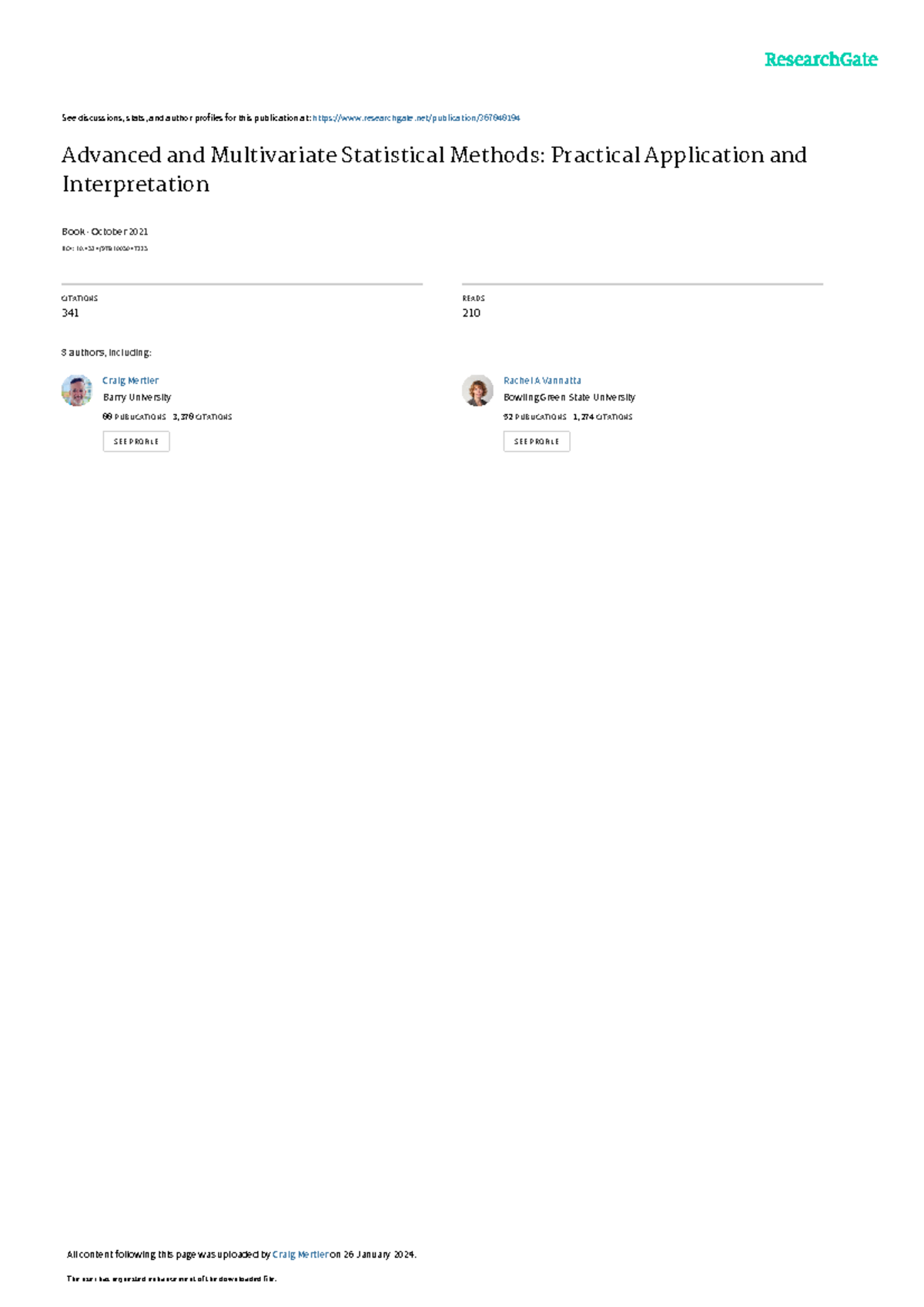Click Barry University affiliation text
924x1307 pixels.
(x=137, y=397)
